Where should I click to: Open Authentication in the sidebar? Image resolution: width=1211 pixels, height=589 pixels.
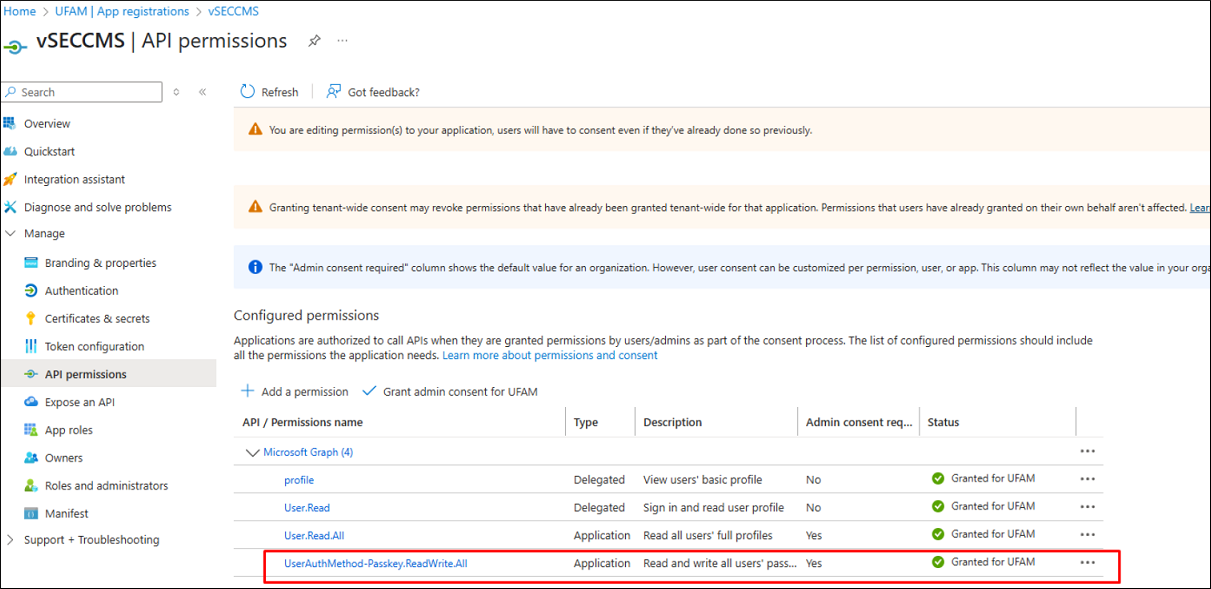click(82, 291)
